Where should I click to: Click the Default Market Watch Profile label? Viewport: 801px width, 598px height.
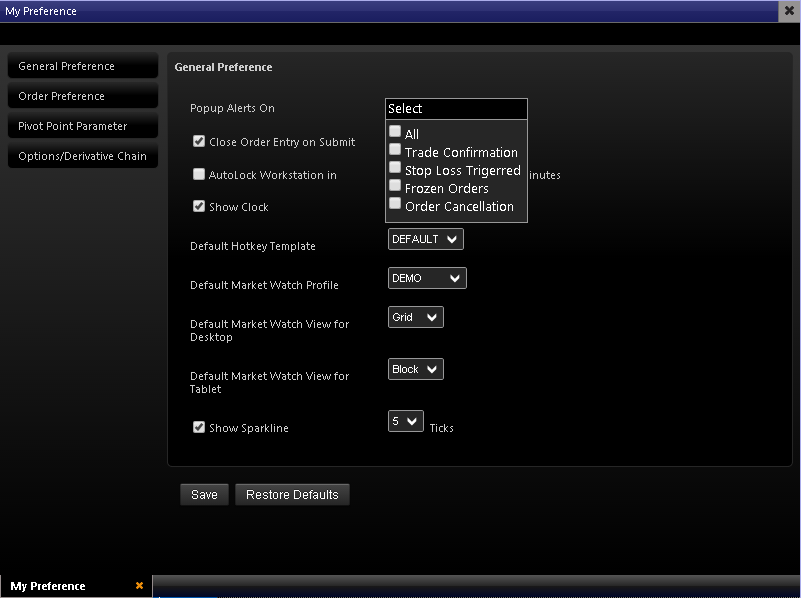(264, 285)
